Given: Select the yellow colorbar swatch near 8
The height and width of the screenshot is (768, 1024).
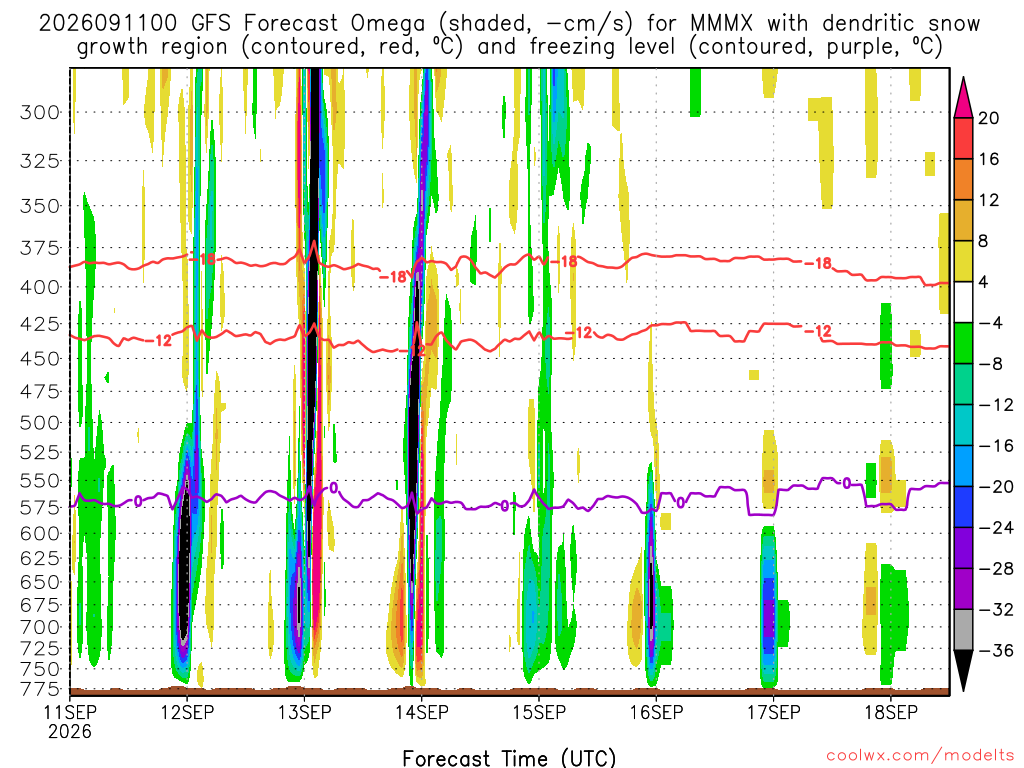Looking at the screenshot, I should (x=963, y=261).
